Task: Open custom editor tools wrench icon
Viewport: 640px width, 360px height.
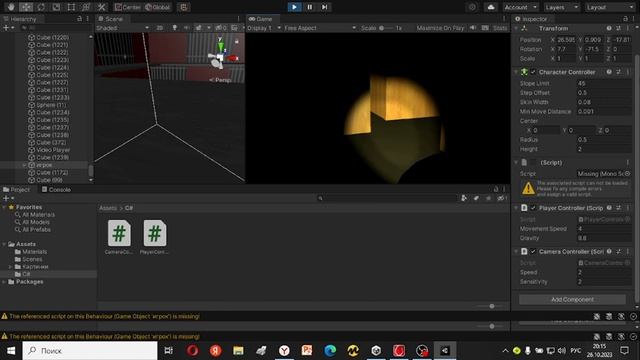Action: pos(101,7)
